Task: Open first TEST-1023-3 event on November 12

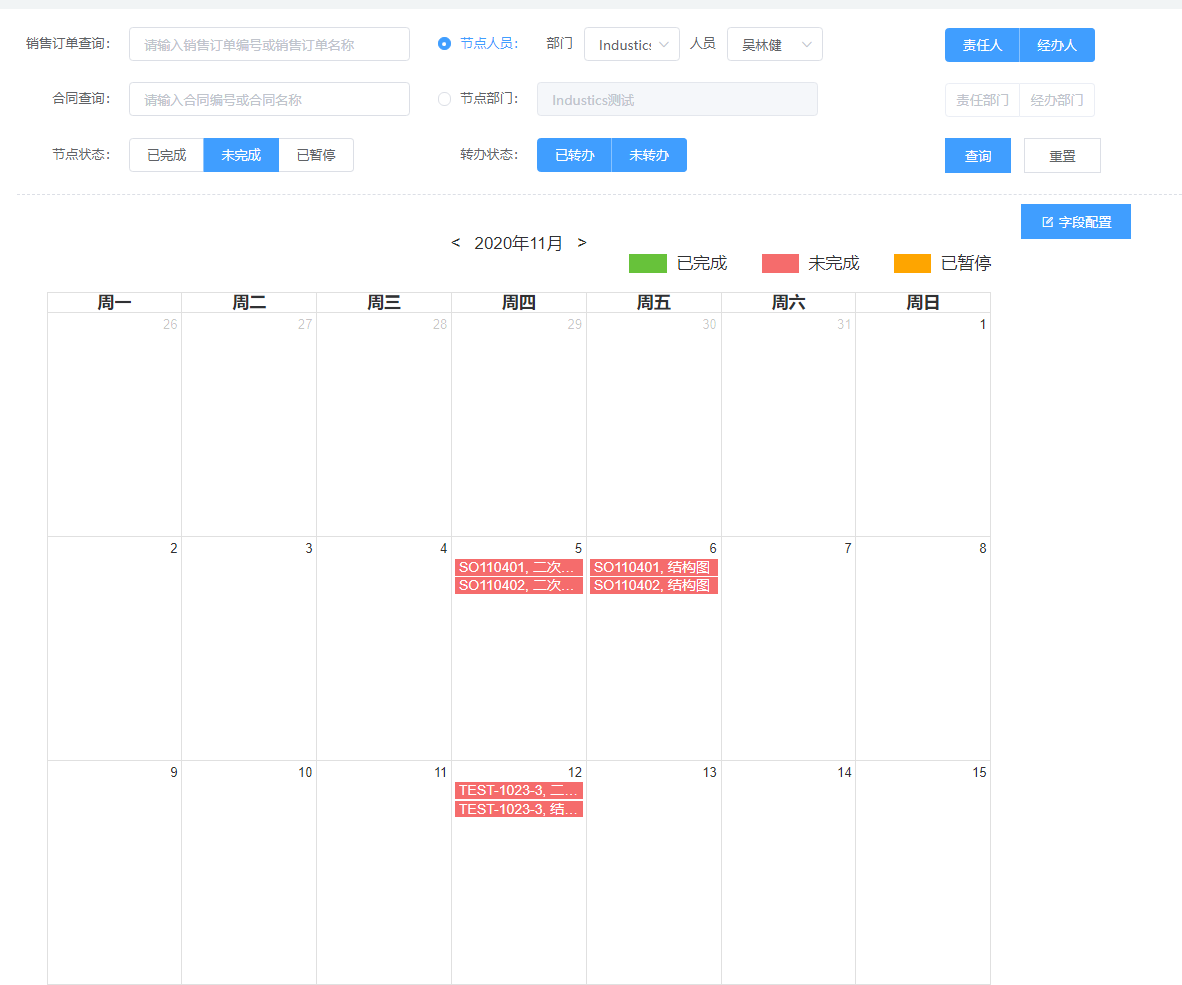Action: pos(518,791)
